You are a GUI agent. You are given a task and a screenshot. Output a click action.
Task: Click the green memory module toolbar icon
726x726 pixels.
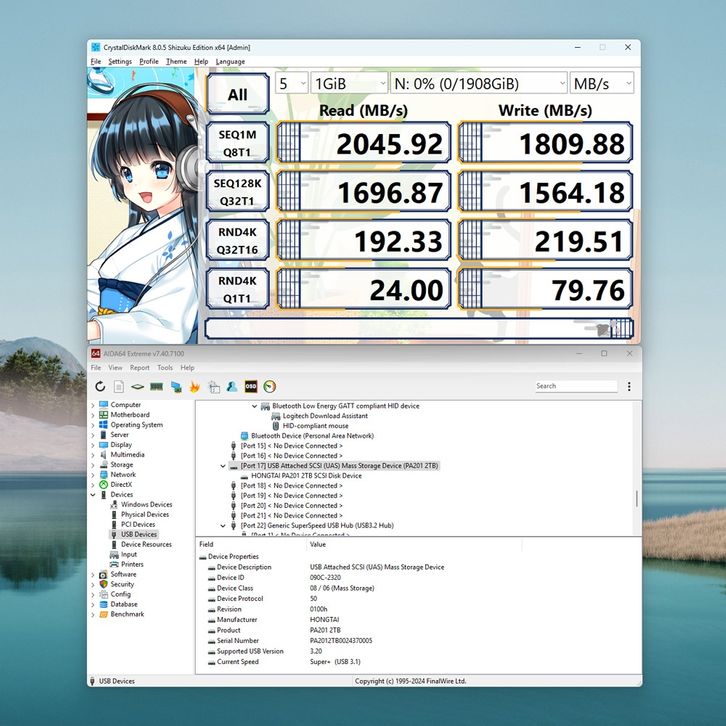coord(156,386)
